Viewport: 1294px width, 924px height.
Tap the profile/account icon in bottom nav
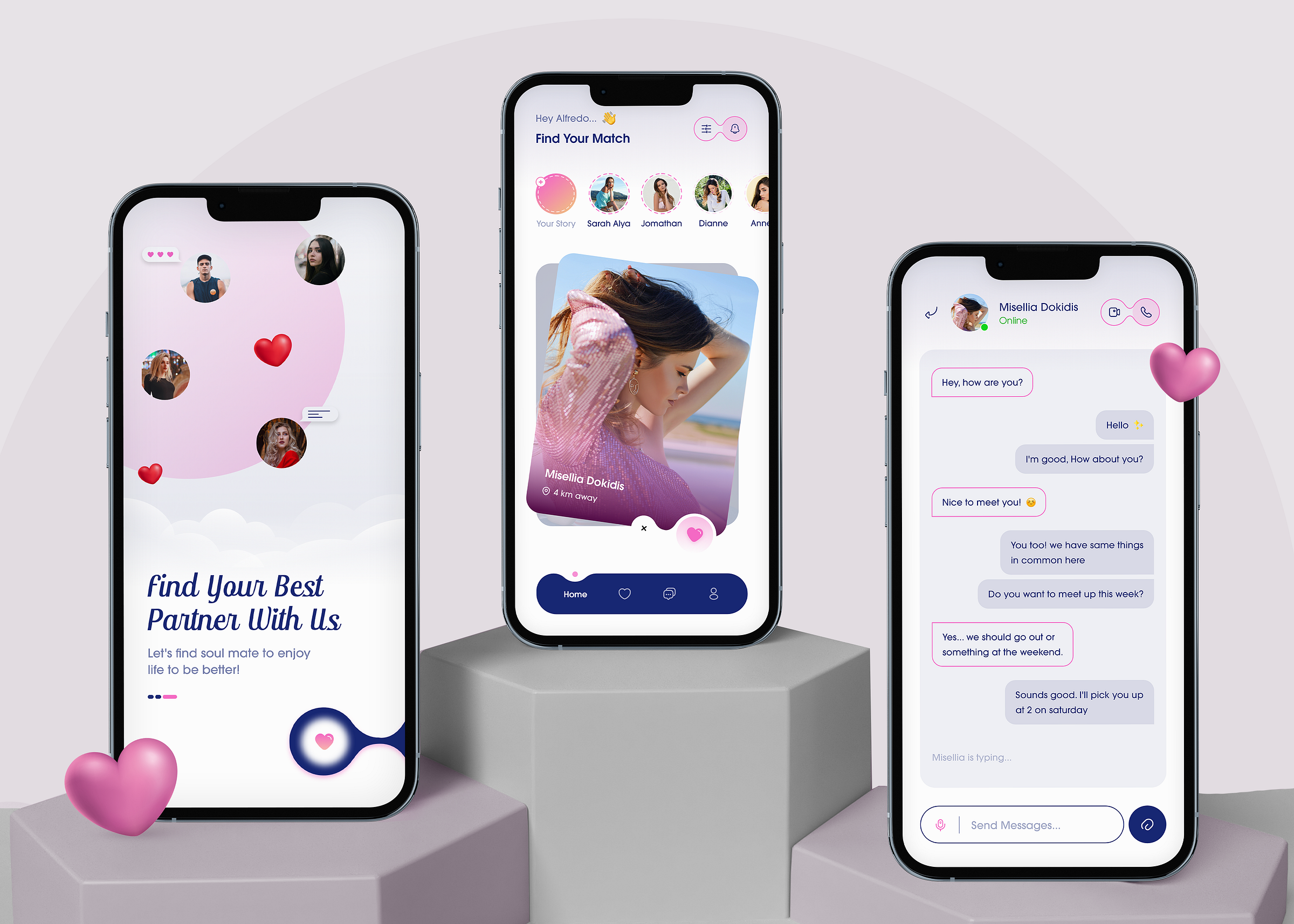click(x=713, y=594)
